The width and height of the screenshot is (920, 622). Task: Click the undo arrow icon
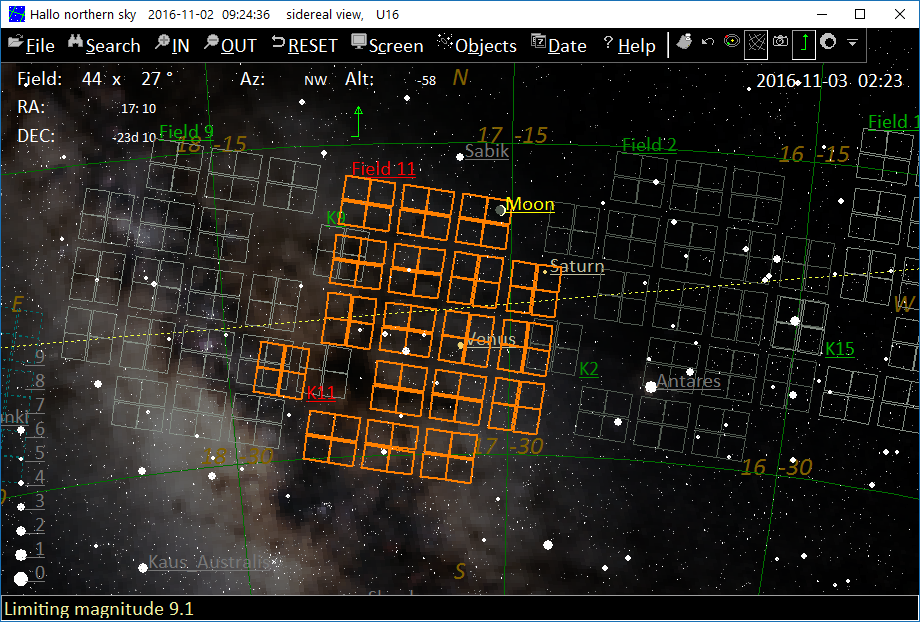coord(708,43)
